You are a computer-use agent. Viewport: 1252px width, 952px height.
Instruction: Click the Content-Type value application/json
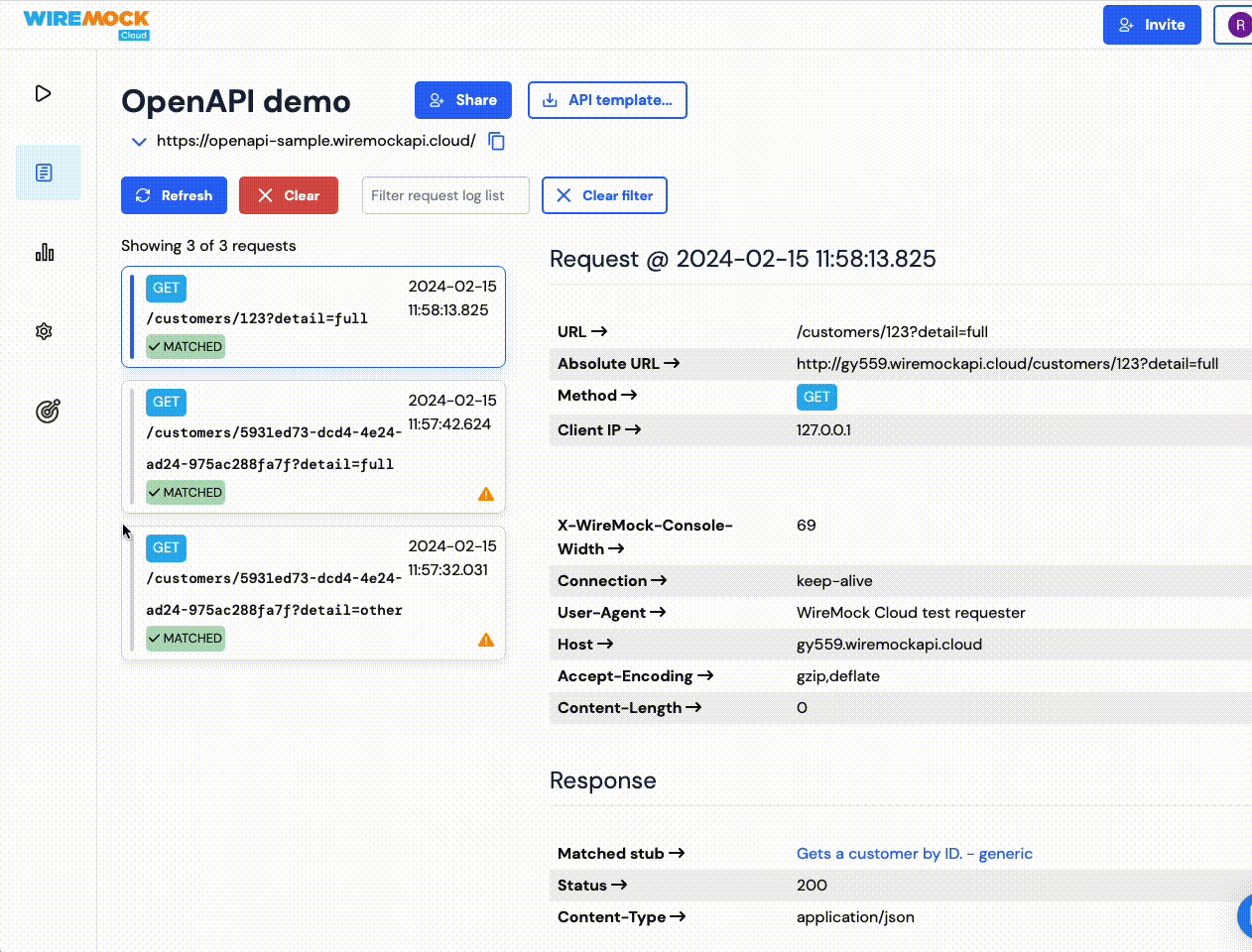[855, 917]
